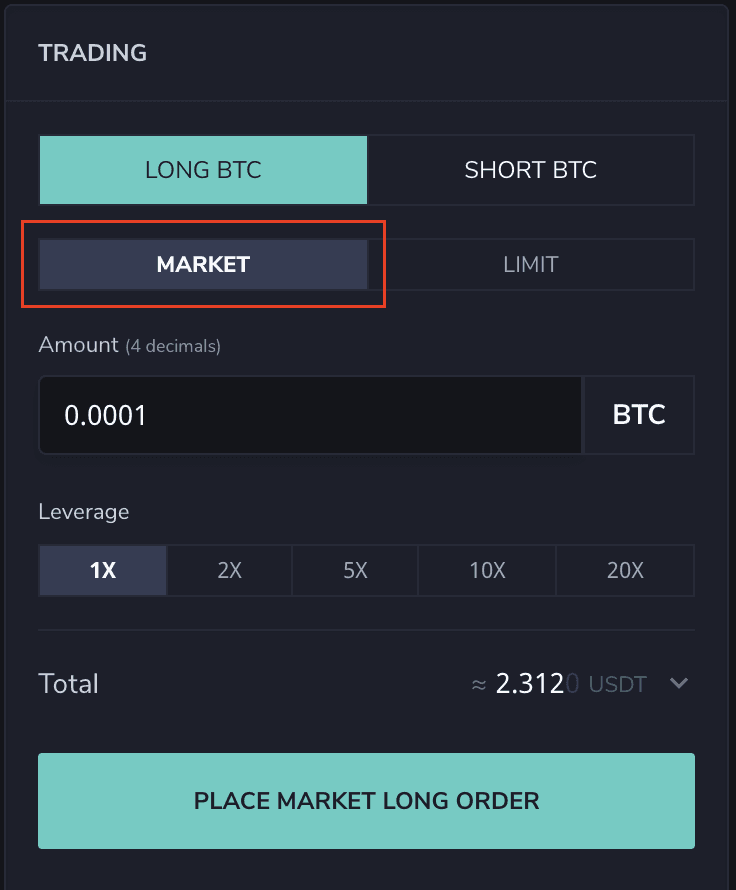This screenshot has height=890, width=736.
Task: Click the TRADING panel heading
Action: pyautogui.click(x=92, y=53)
